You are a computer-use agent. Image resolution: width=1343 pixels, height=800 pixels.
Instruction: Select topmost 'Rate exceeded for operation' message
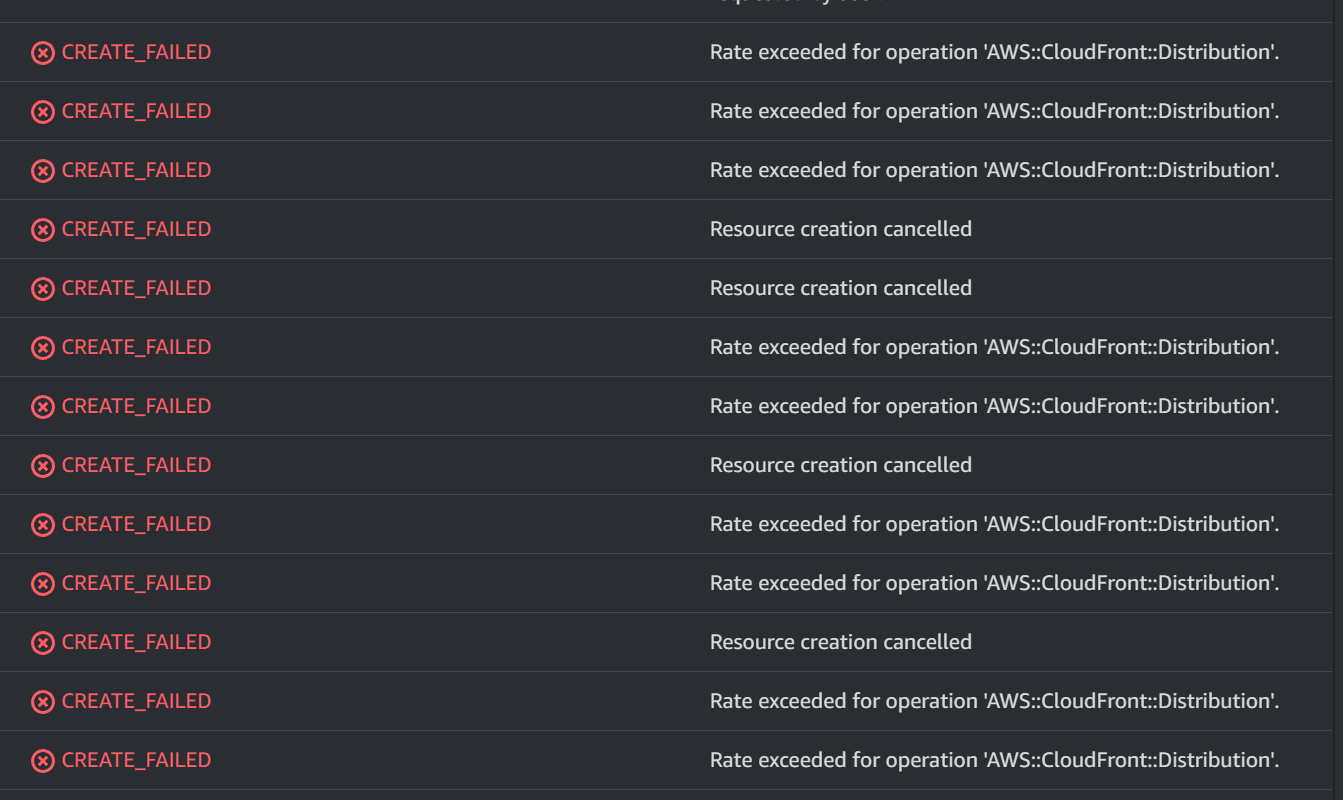[x=995, y=52]
